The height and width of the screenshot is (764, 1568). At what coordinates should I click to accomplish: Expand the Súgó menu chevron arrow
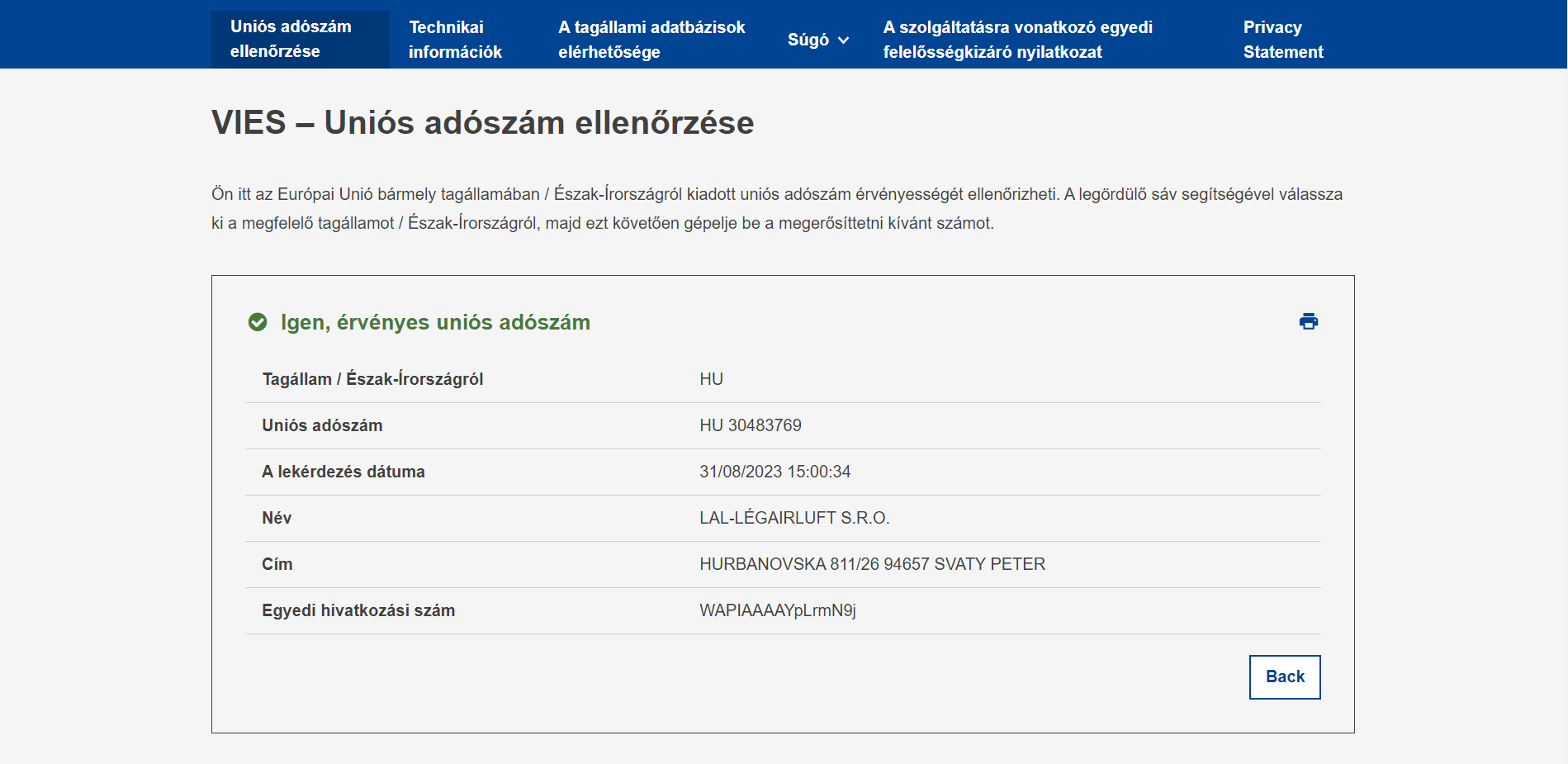[x=843, y=40]
